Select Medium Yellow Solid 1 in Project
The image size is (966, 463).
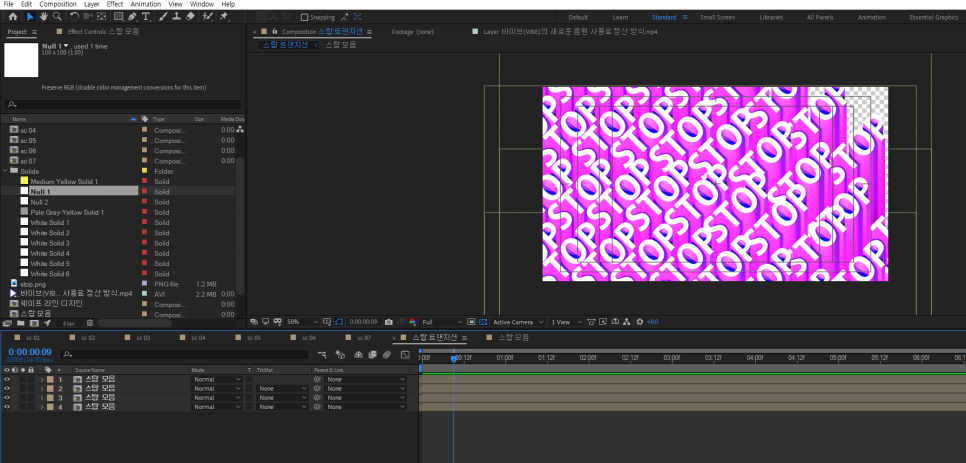point(64,181)
